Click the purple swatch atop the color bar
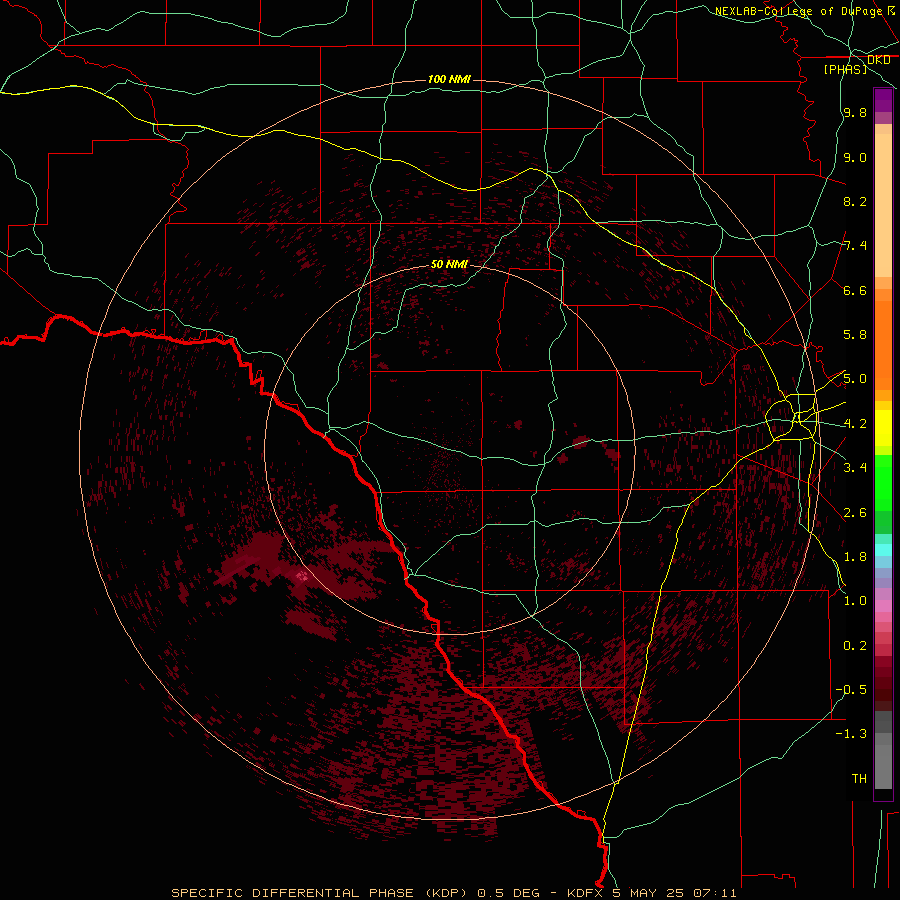This screenshot has width=900, height=900. click(883, 100)
